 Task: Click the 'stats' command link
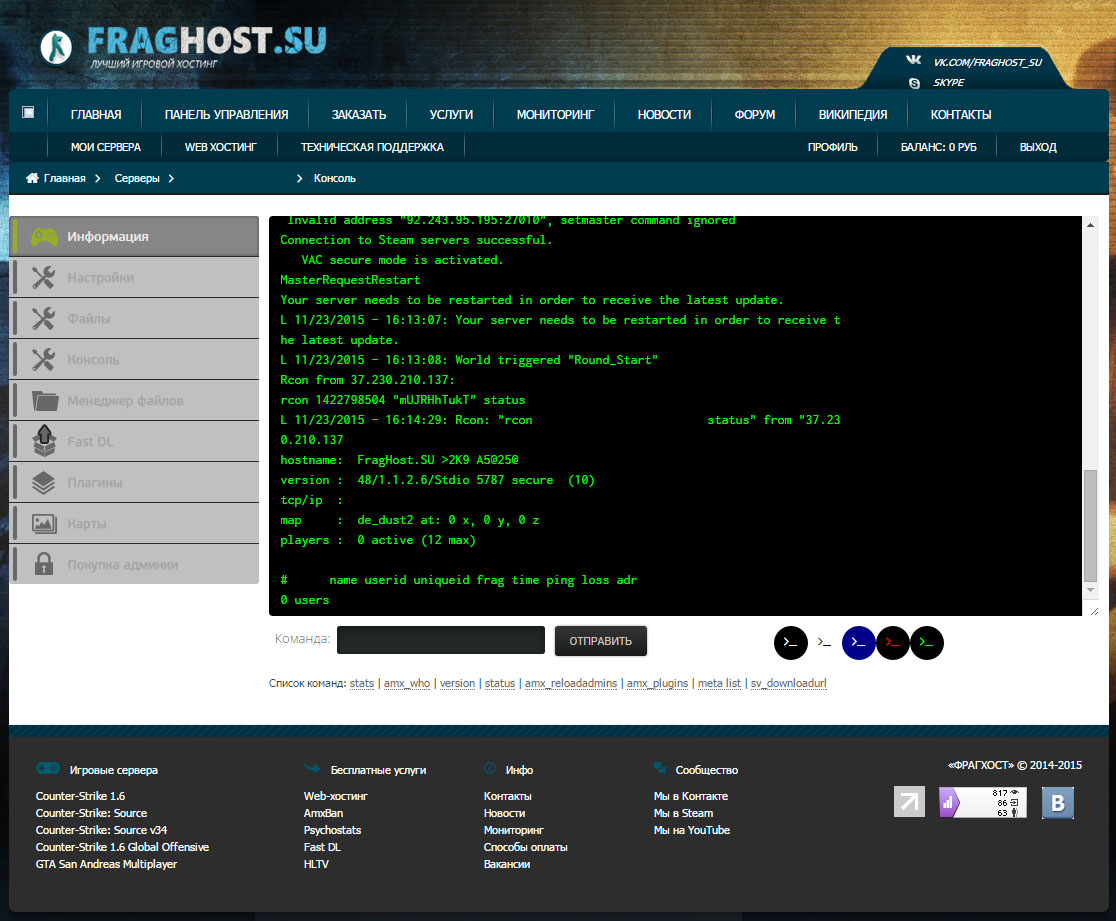(362, 683)
